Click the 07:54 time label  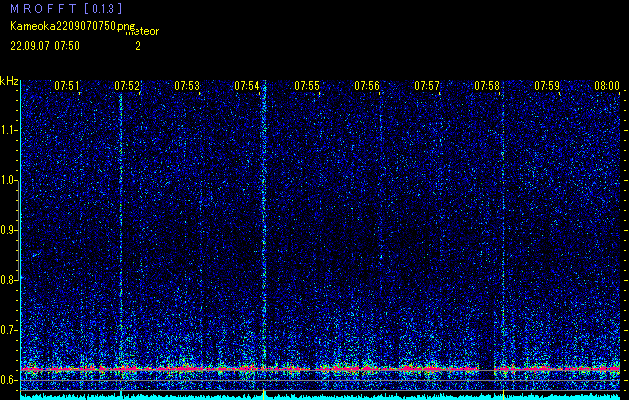pos(247,86)
